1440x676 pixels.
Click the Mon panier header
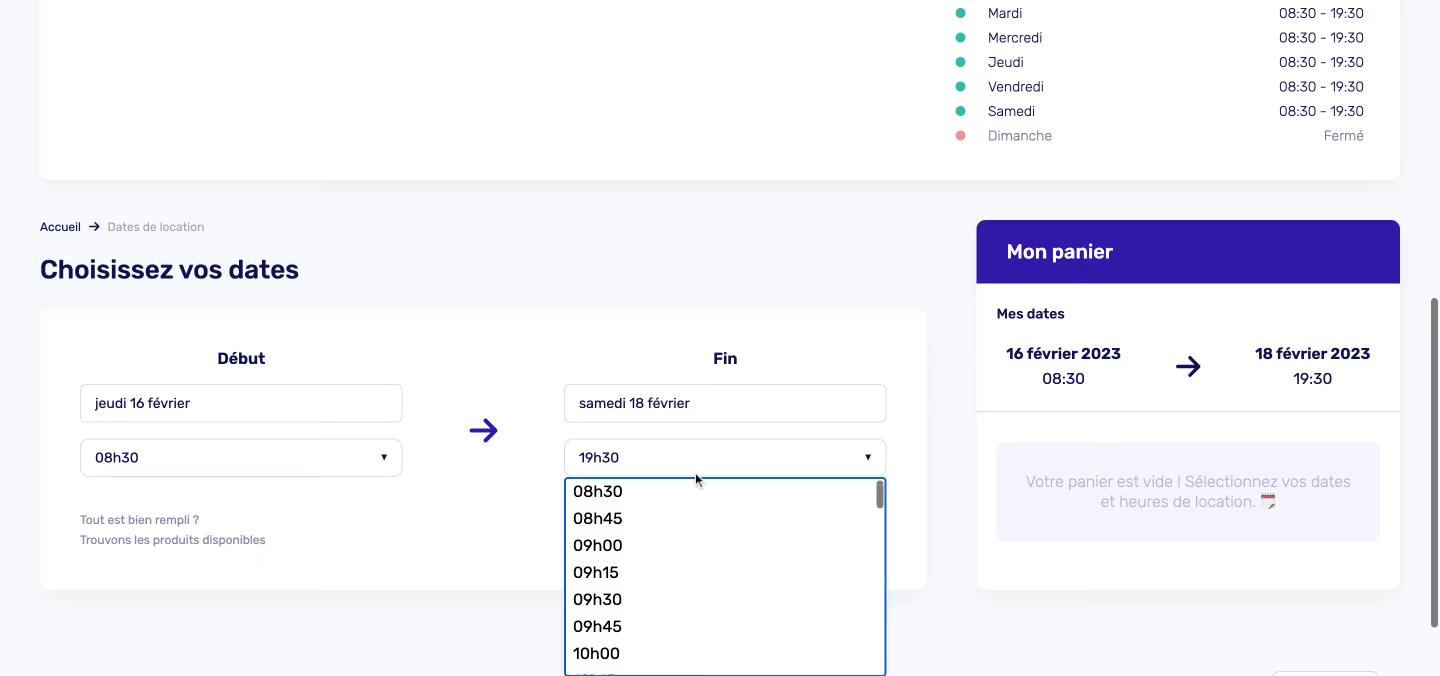(1188, 252)
